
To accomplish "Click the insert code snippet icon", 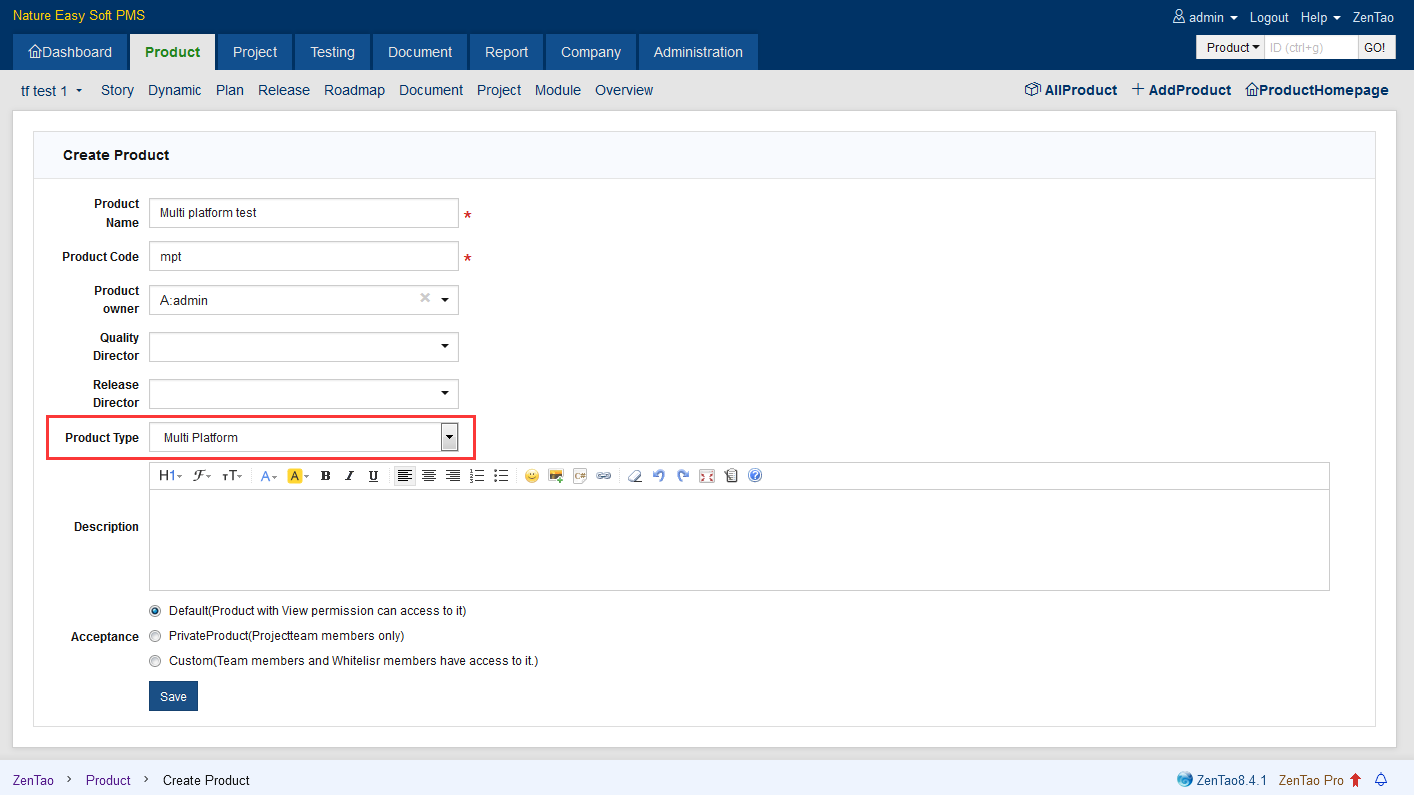I will tap(580, 476).
